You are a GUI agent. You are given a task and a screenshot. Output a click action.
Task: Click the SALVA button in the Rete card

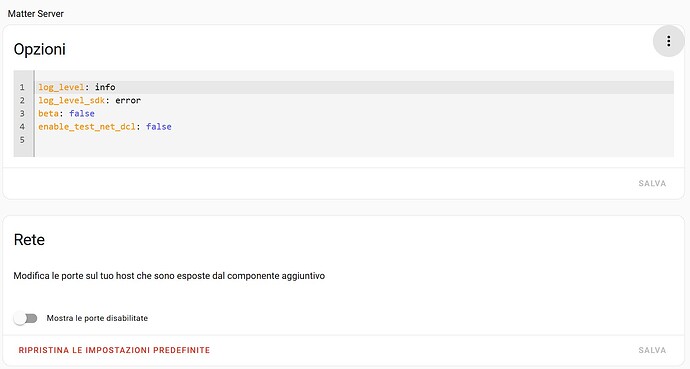tap(652, 350)
